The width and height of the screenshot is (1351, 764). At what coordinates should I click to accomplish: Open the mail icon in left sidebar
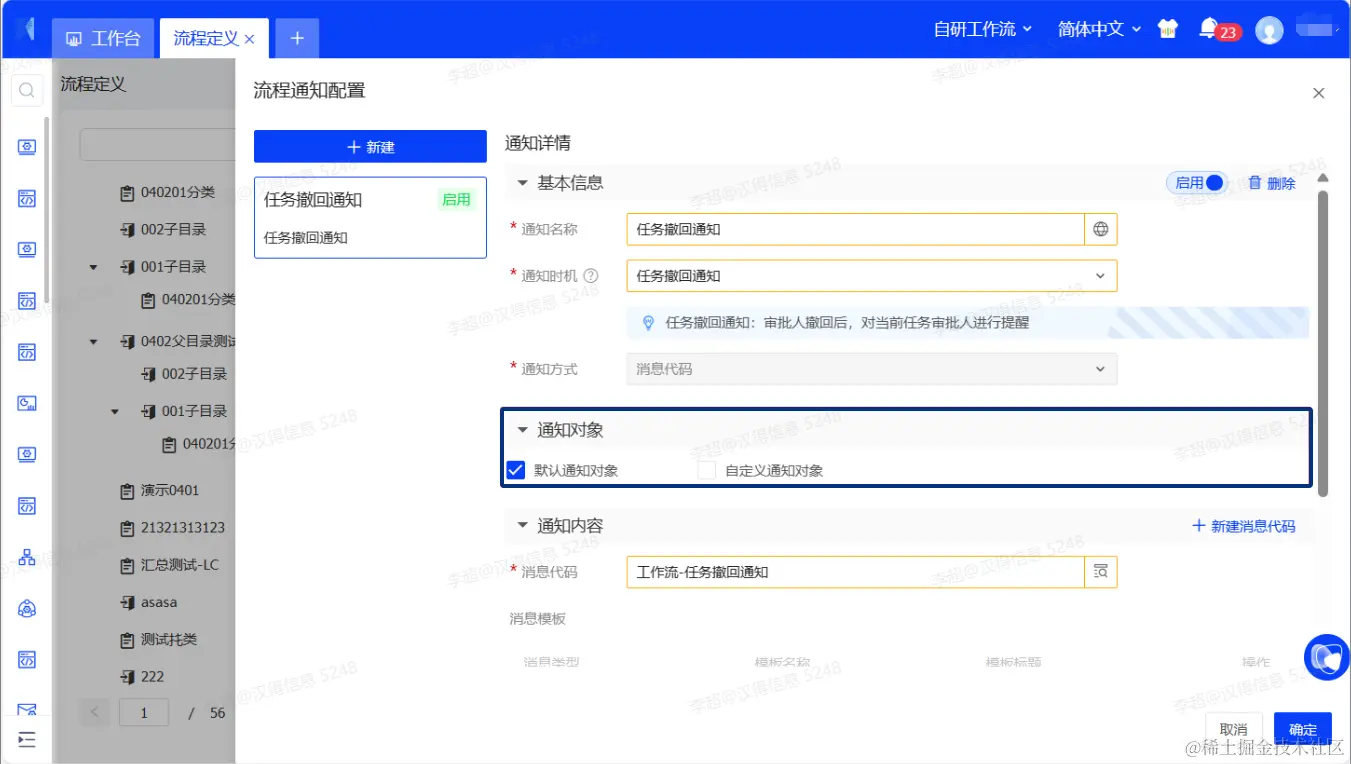tap(27, 709)
